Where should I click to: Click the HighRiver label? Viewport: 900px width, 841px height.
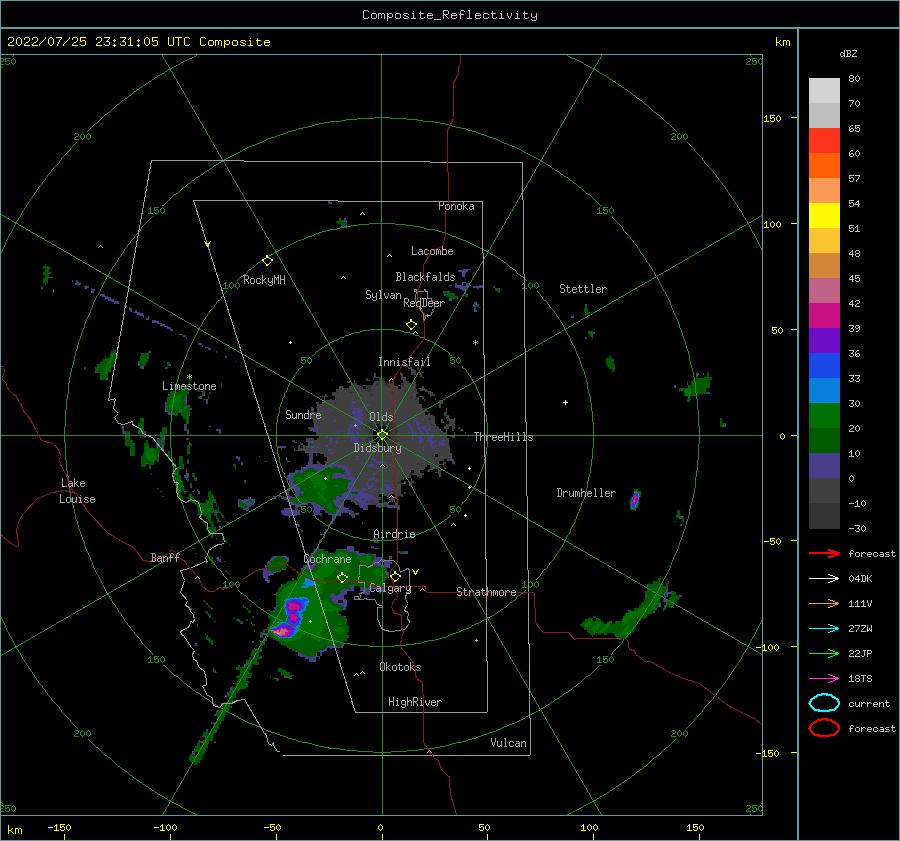pos(415,702)
